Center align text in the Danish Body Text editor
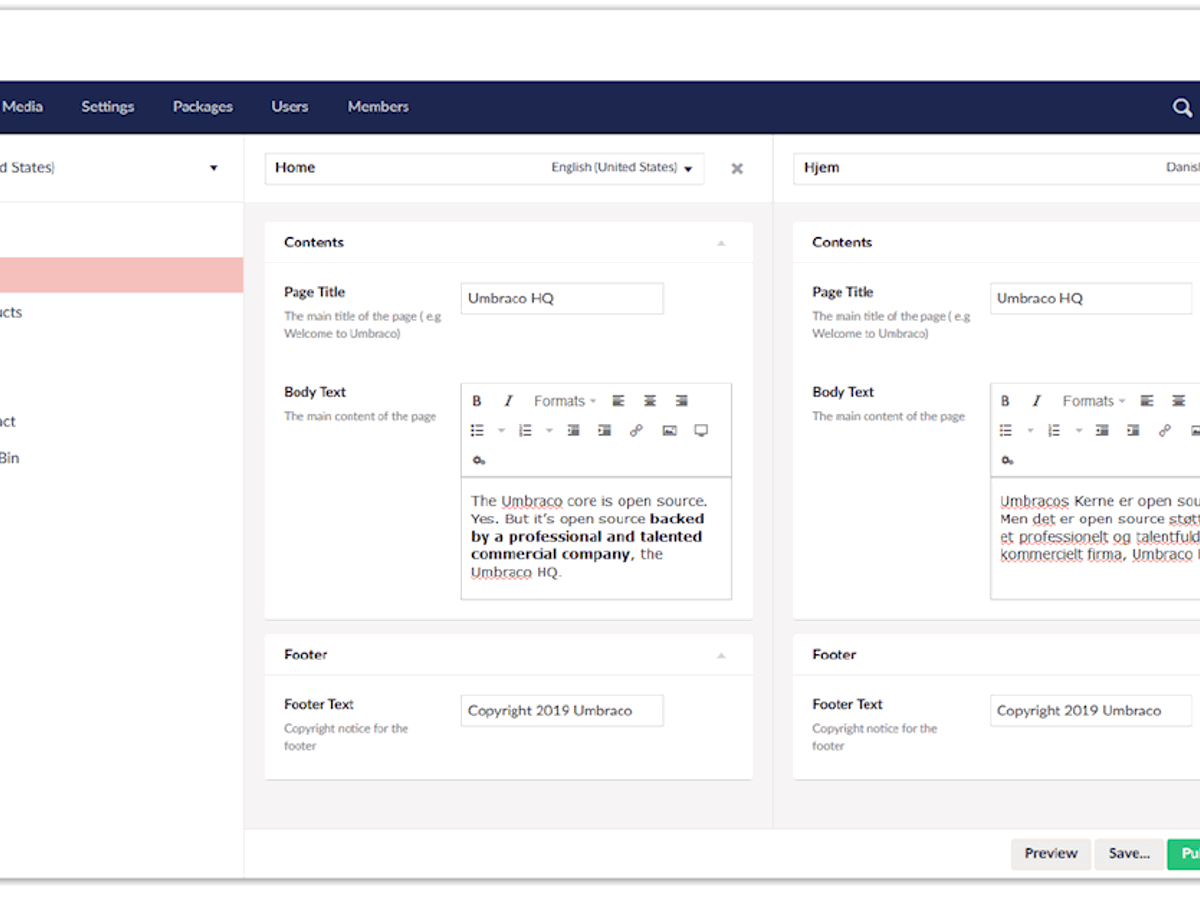 pos(1179,401)
